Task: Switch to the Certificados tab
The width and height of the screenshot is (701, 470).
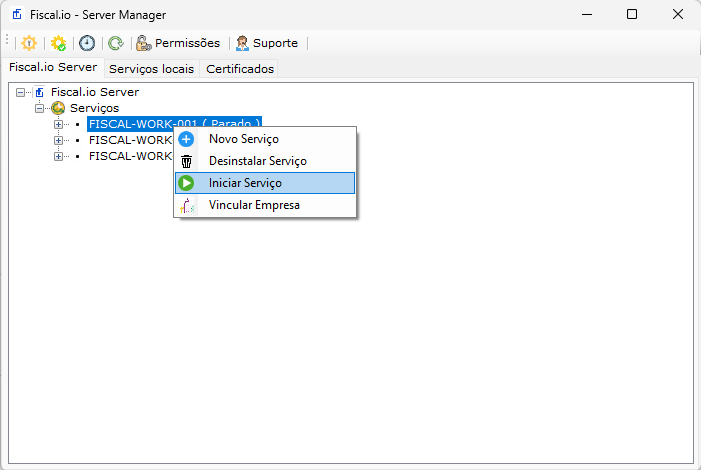Action: pyautogui.click(x=240, y=69)
